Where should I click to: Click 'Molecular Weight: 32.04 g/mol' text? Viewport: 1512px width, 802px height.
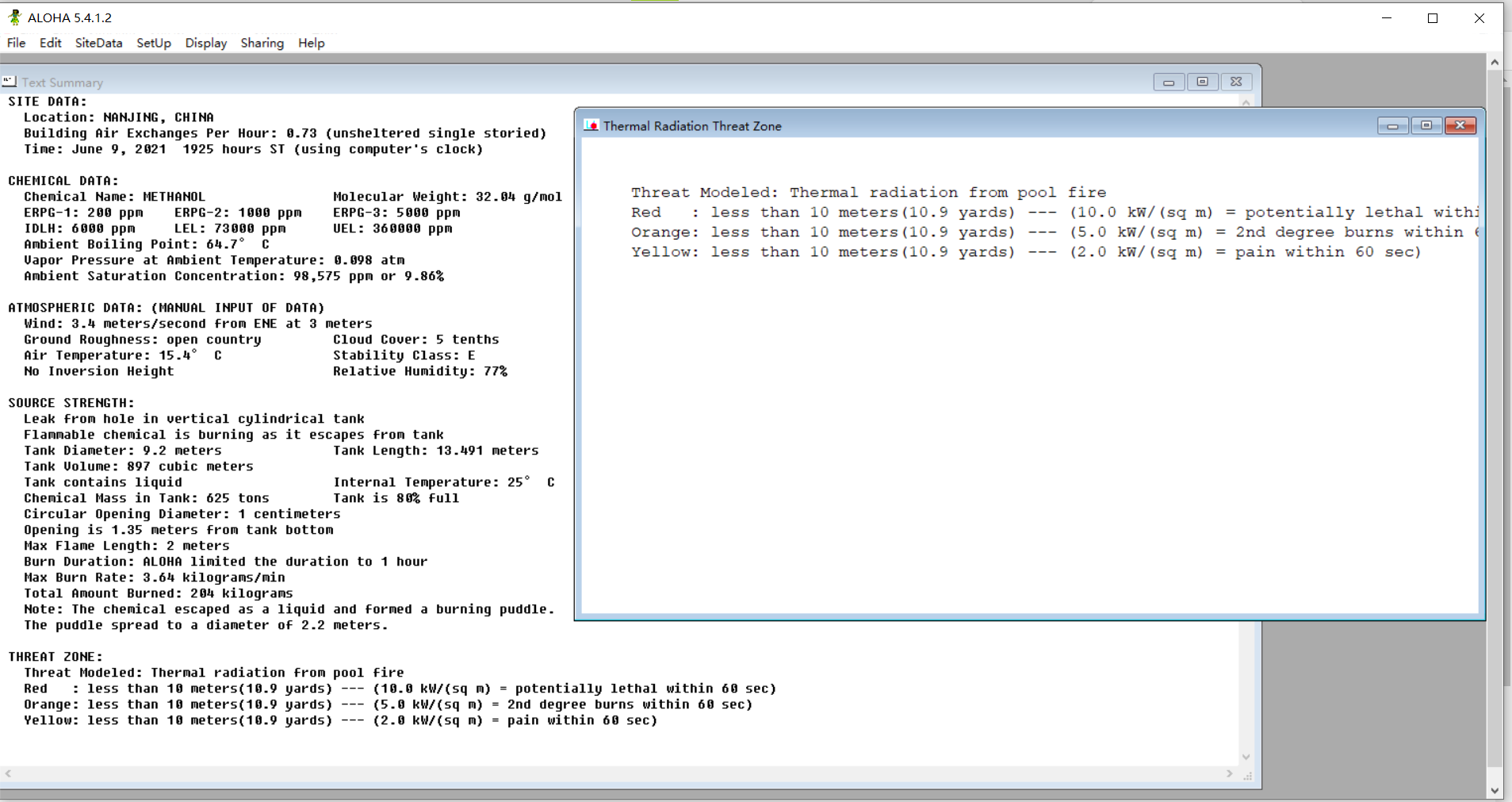click(x=447, y=197)
